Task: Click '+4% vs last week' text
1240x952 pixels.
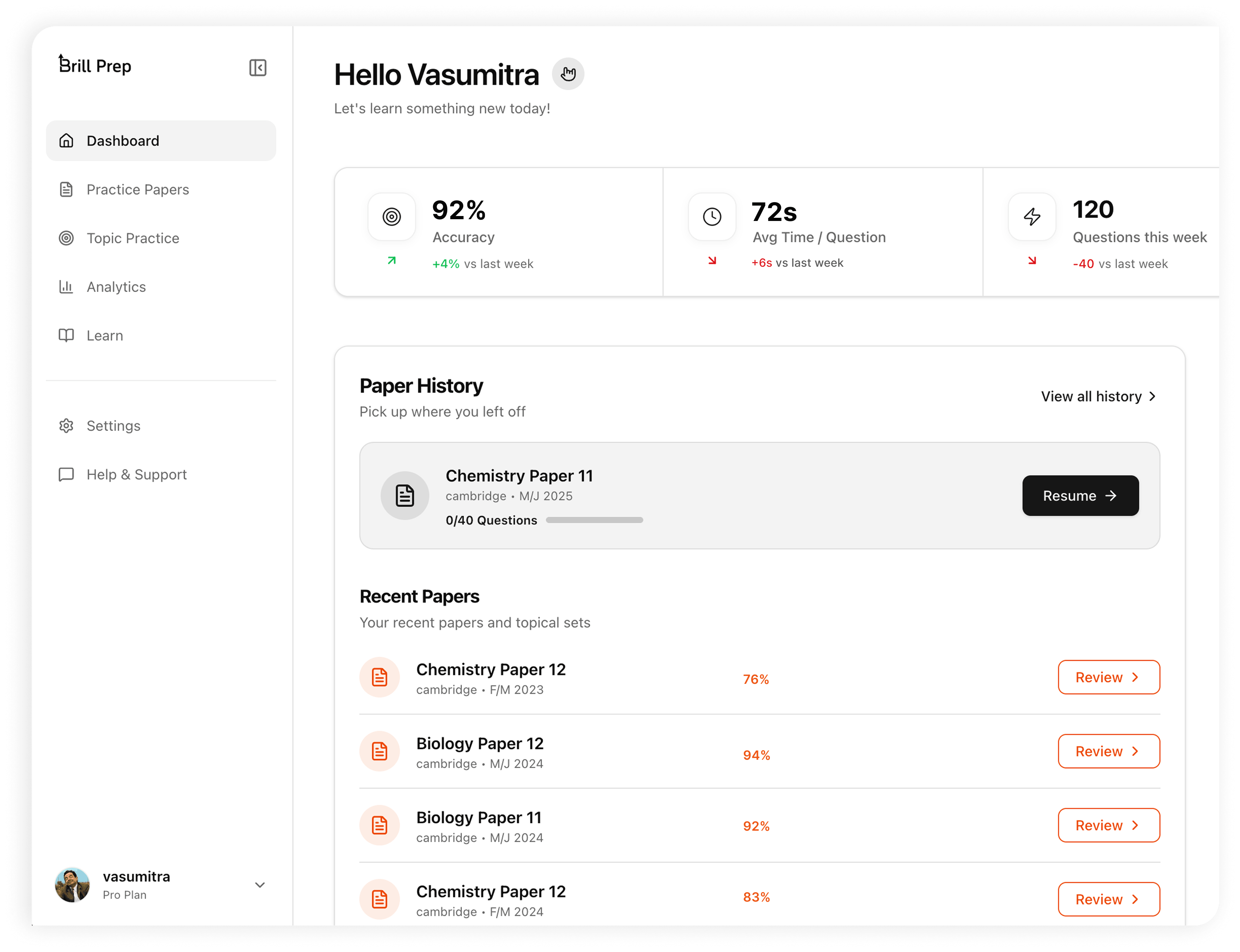Action: tap(483, 264)
